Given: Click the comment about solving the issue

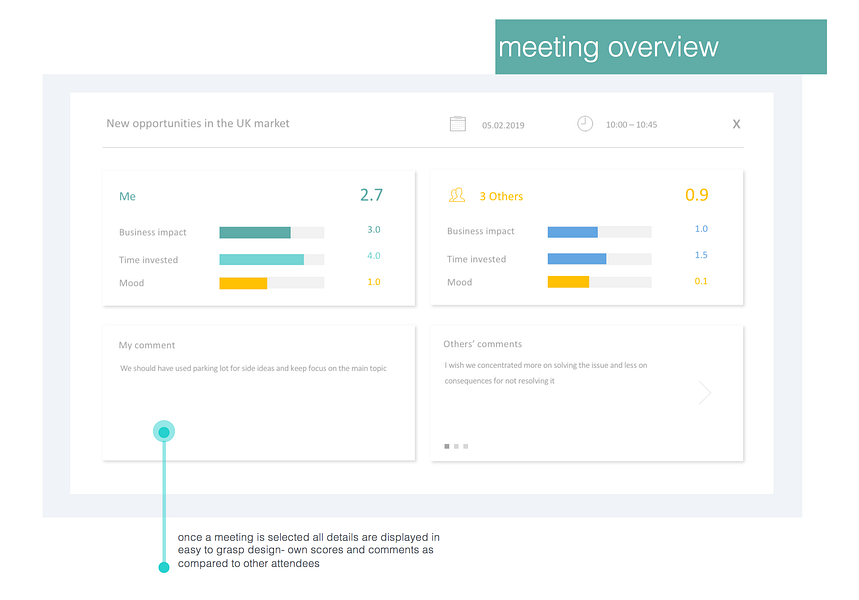Looking at the screenshot, I should click(546, 373).
